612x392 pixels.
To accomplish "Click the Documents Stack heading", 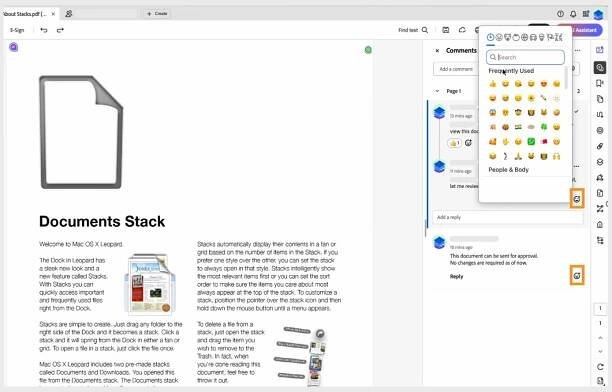I will 102,221.
